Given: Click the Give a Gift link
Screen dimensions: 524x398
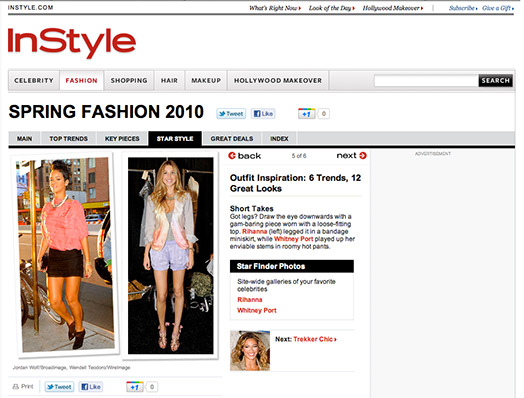Looking at the screenshot, I should 498,8.
